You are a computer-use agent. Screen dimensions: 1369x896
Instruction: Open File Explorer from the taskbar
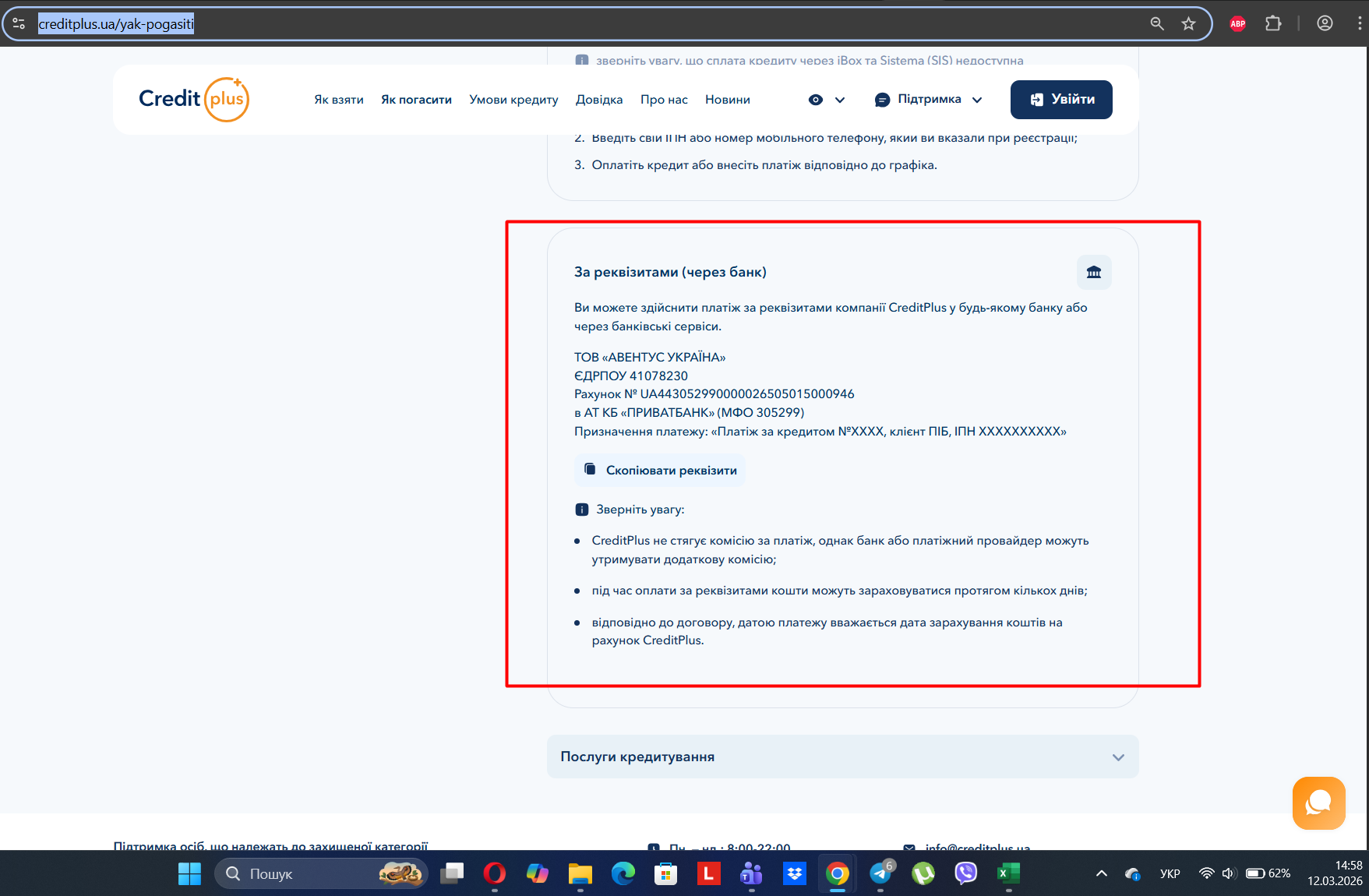[x=580, y=873]
